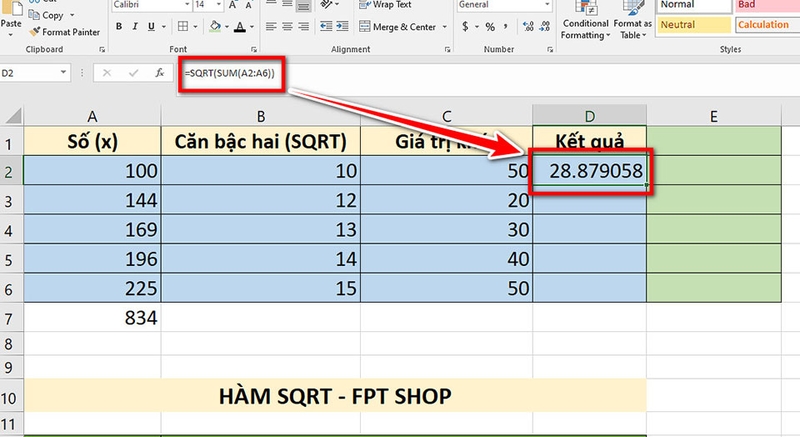Viewport: 800px width, 437px height.
Task: Toggle Wrap Text
Action: tap(385, 5)
